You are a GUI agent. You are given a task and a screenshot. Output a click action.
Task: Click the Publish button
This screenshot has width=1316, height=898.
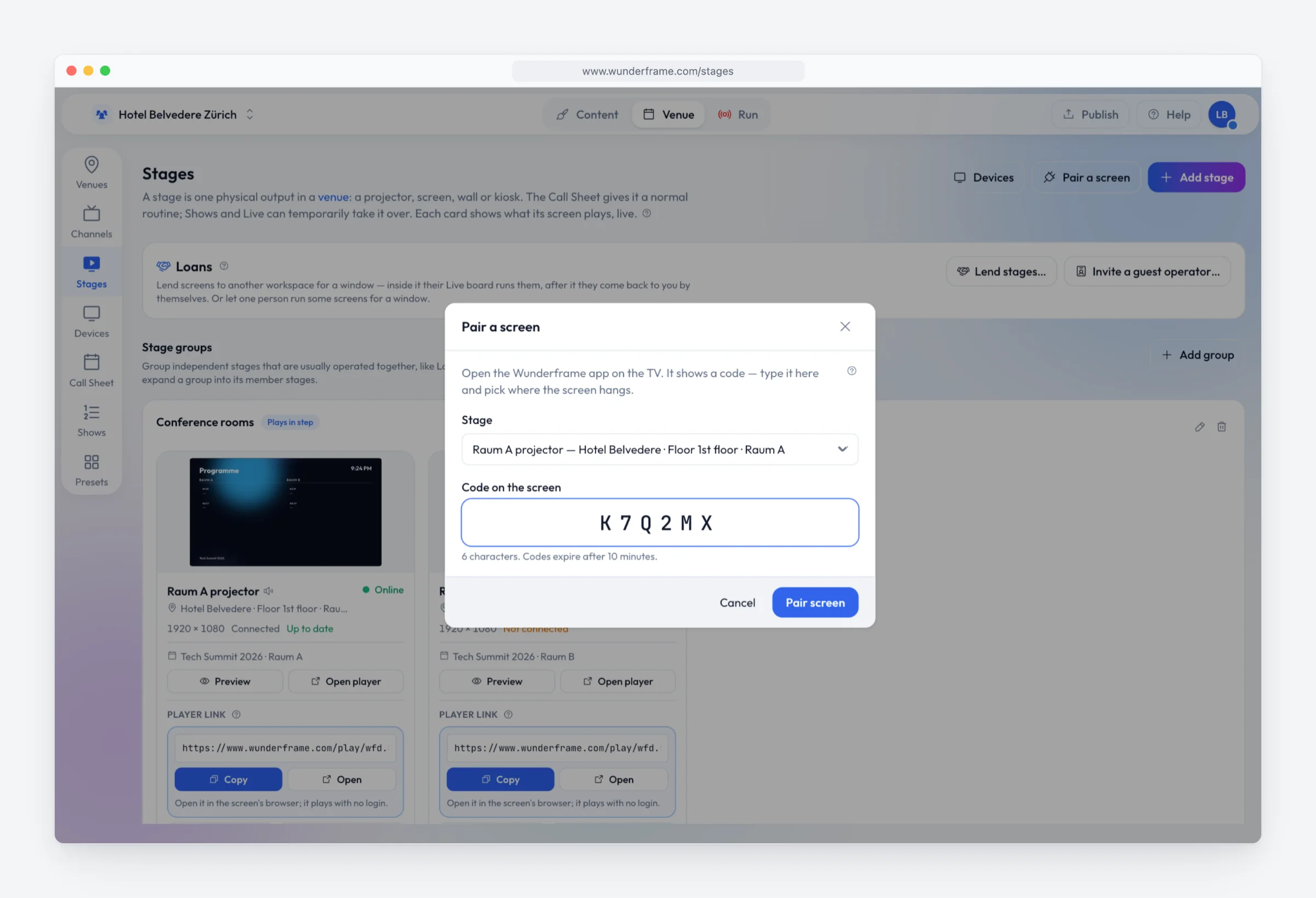[1090, 115]
